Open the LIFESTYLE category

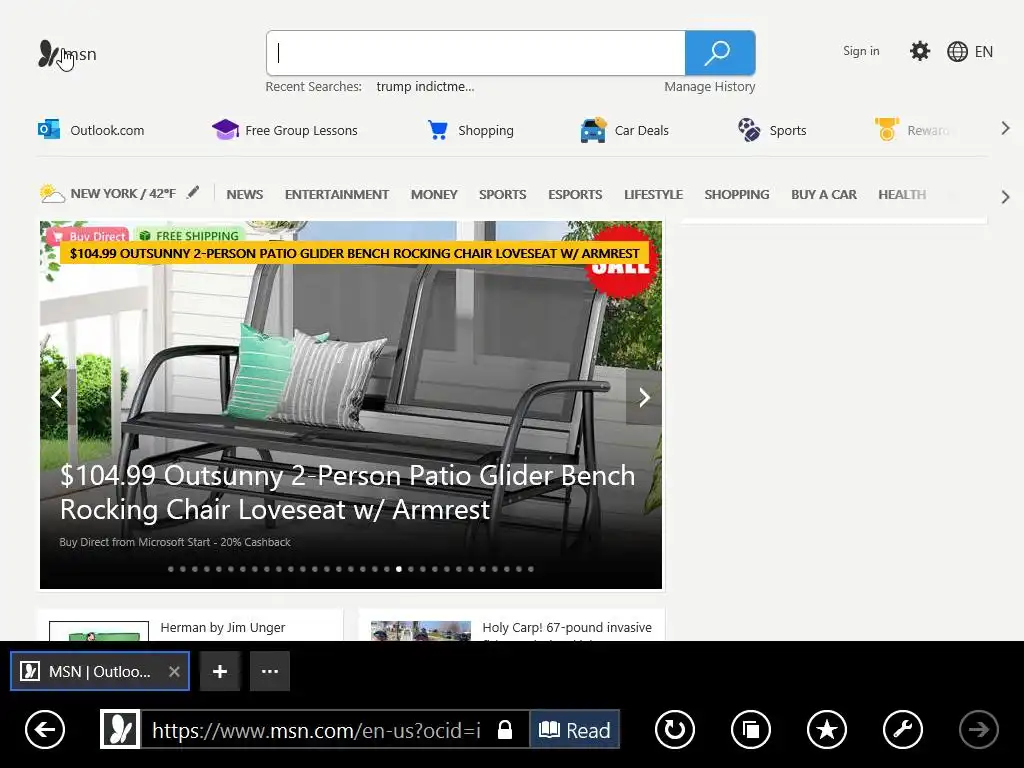pyautogui.click(x=654, y=195)
